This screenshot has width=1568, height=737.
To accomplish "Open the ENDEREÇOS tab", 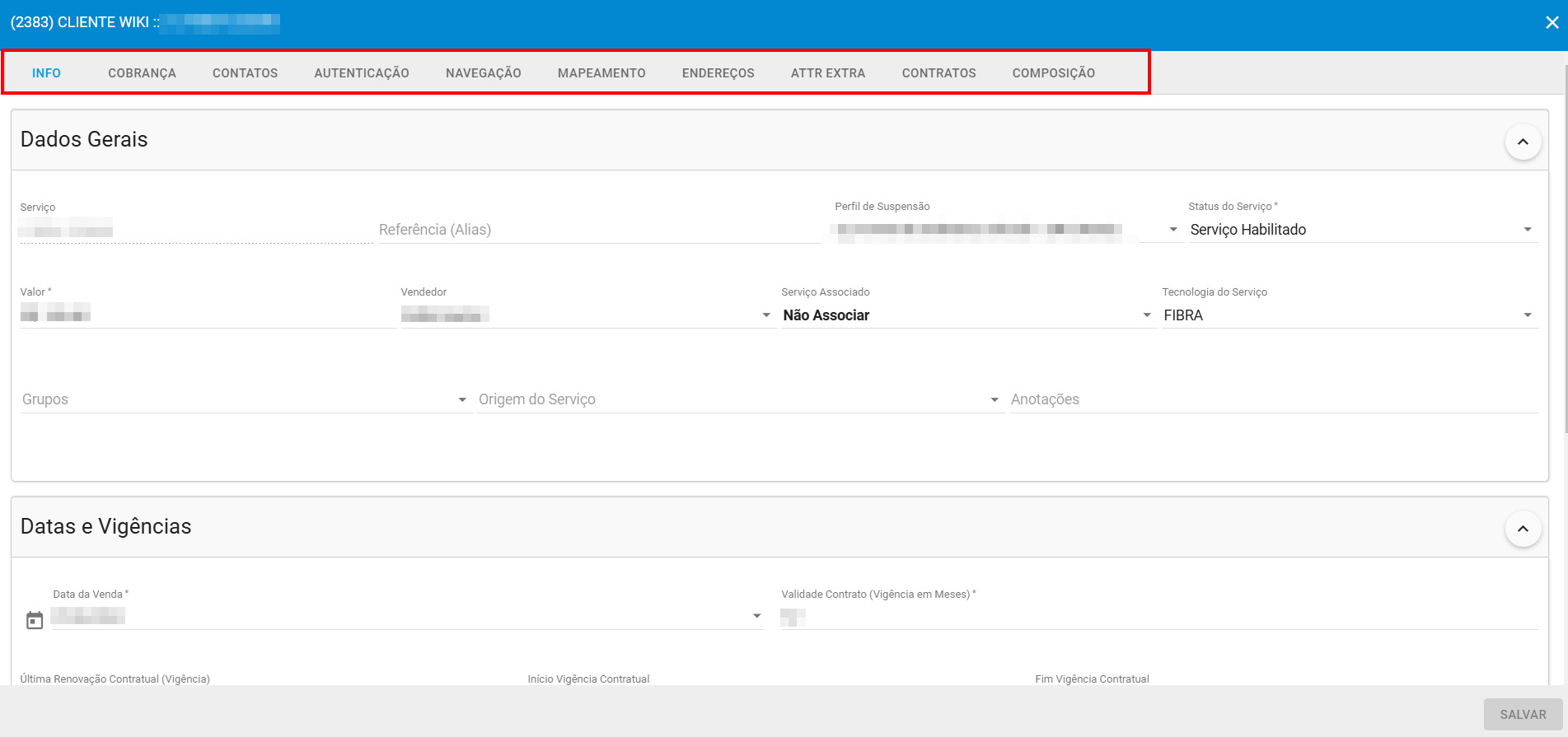I will (x=718, y=73).
